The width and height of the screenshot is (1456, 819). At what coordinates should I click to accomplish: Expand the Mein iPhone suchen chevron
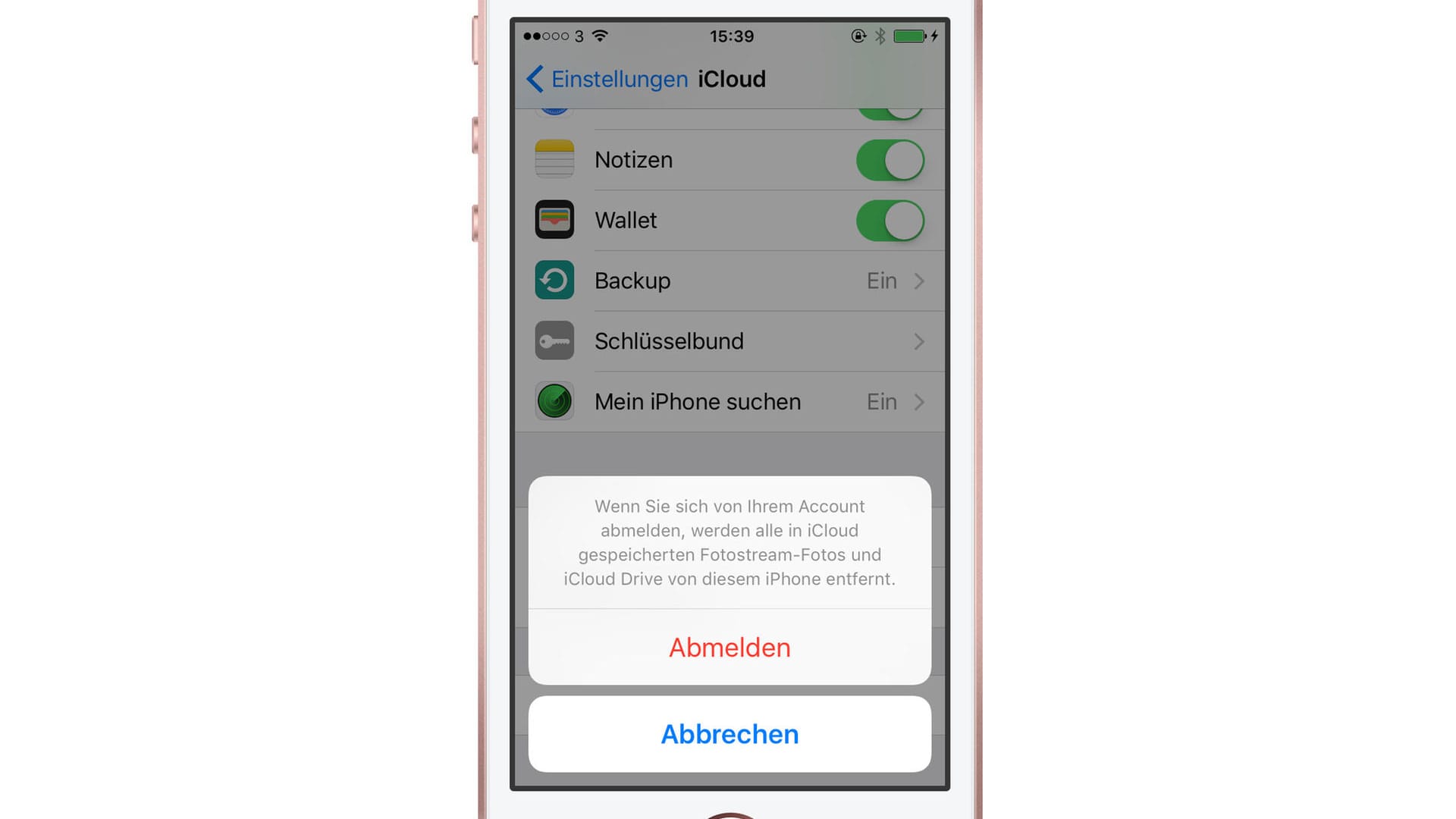(920, 400)
